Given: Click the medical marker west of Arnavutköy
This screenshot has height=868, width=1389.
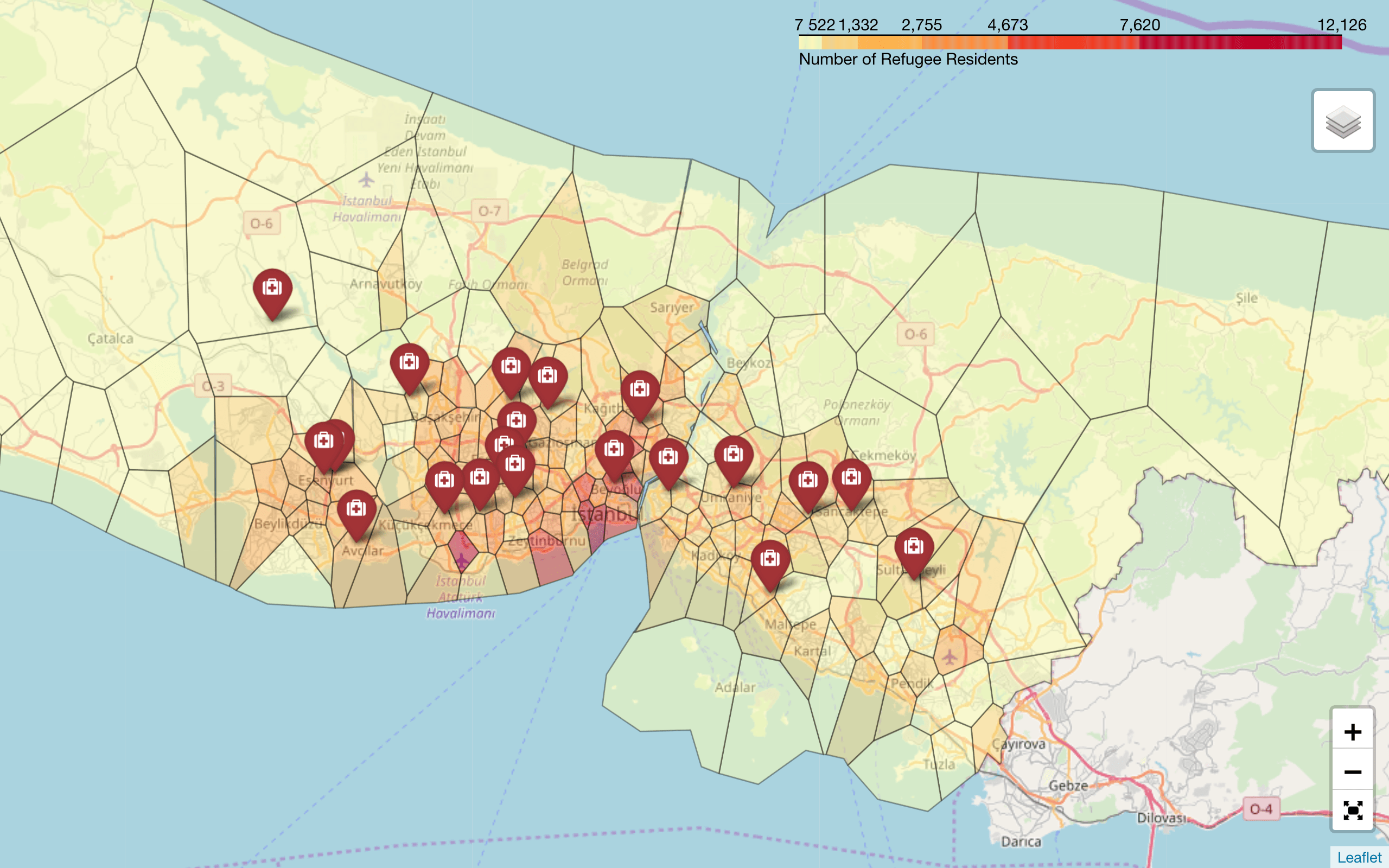Looking at the screenshot, I should [272, 289].
